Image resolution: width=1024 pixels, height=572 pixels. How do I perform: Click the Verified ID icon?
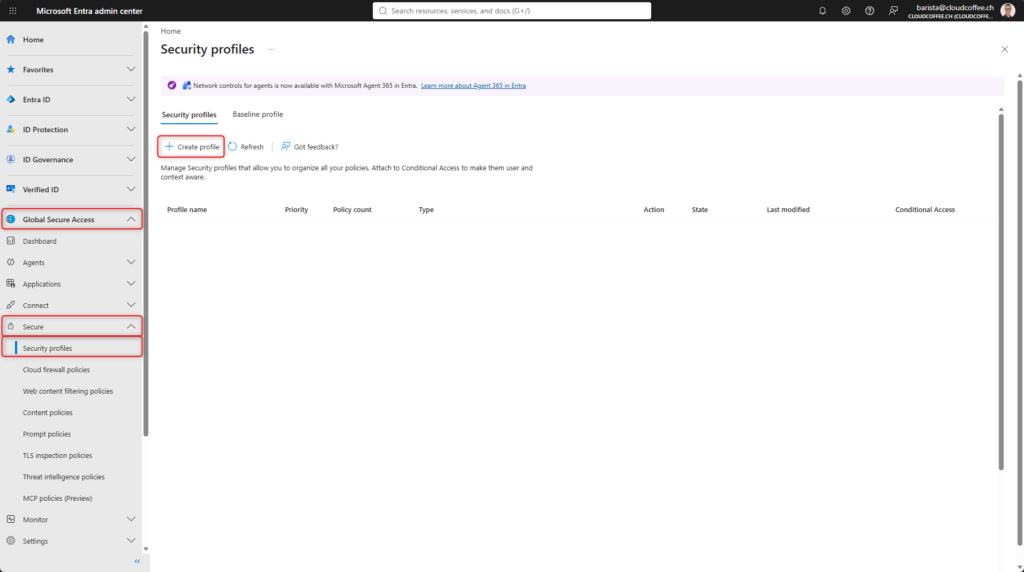click(x=10, y=189)
